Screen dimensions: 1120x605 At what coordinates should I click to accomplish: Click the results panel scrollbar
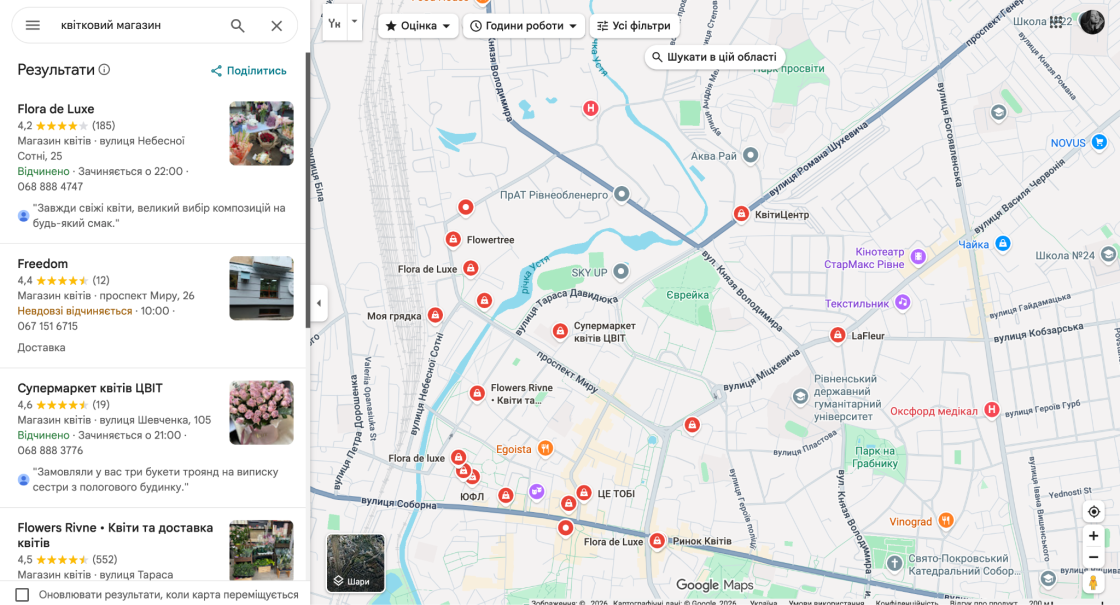tap(308, 189)
